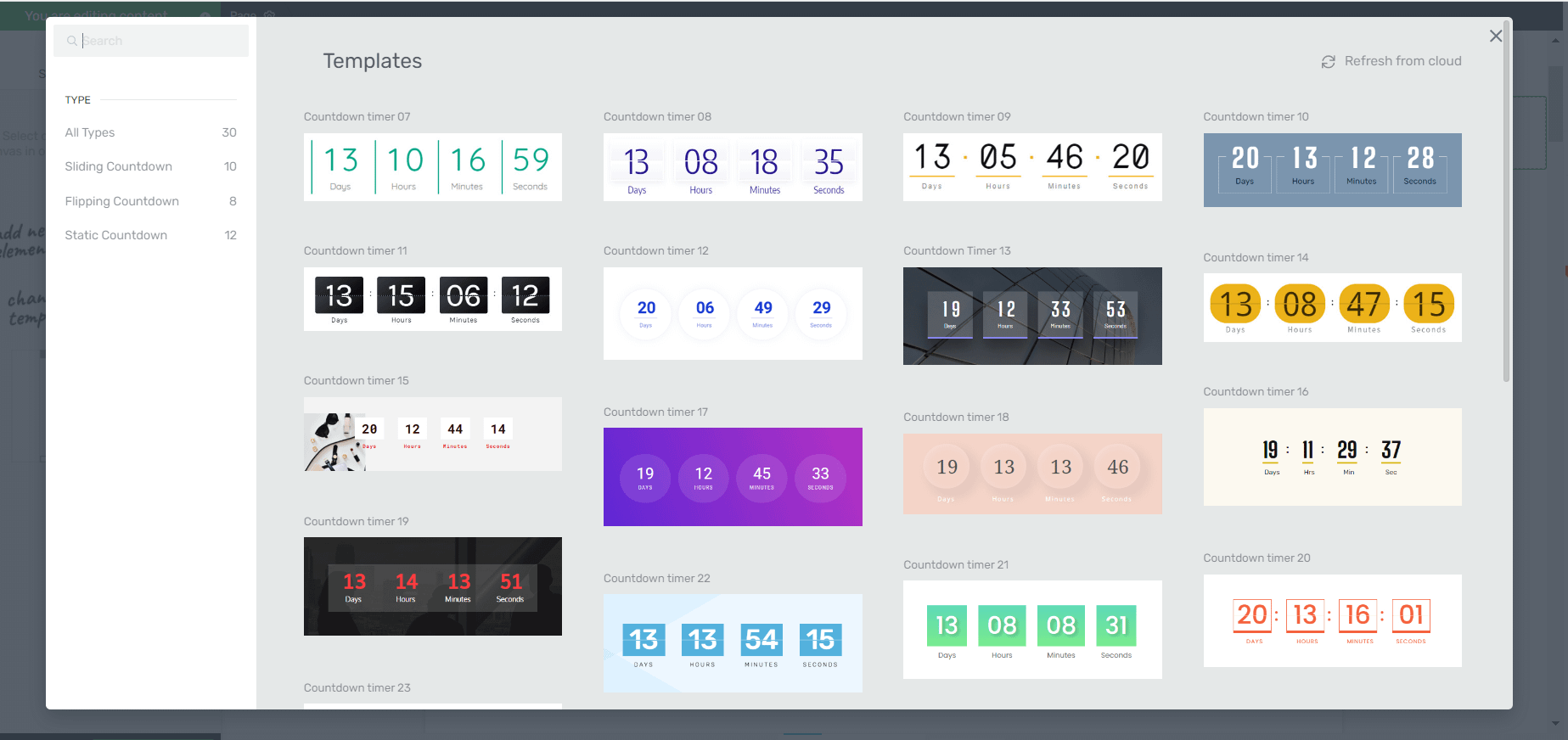
Task: Select Countdown timer 11 flip-style template
Action: (433, 299)
